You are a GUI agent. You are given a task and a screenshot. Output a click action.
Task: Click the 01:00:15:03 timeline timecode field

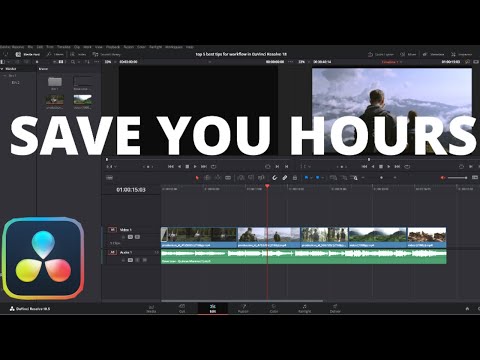pyautogui.click(x=131, y=190)
